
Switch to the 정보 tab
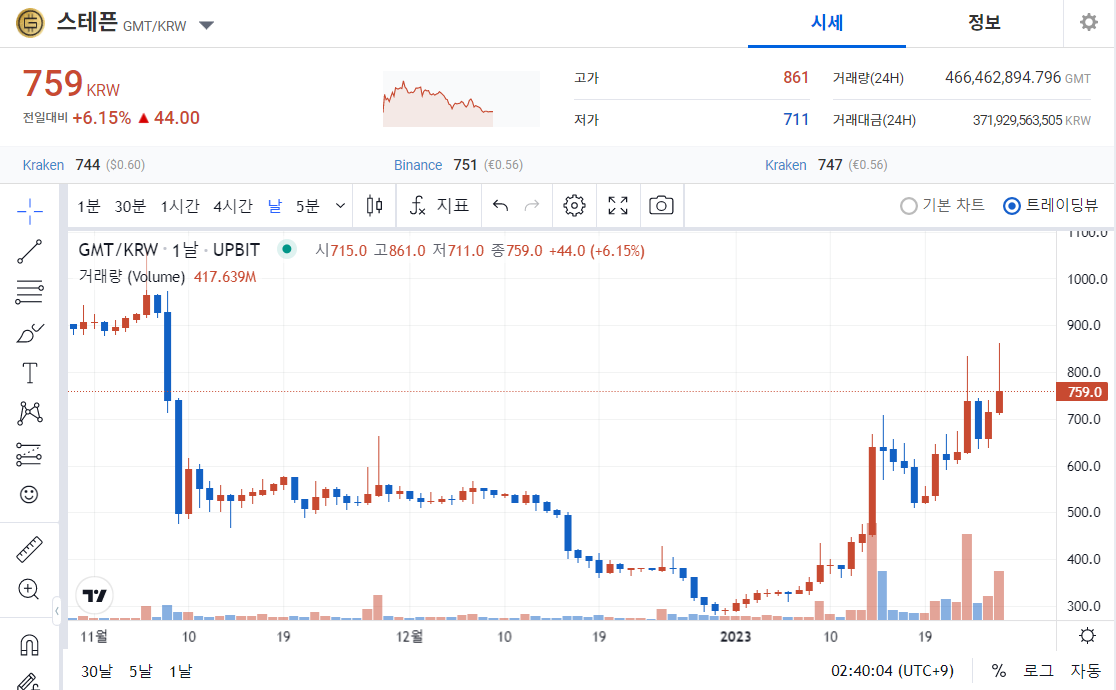click(x=984, y=23)
